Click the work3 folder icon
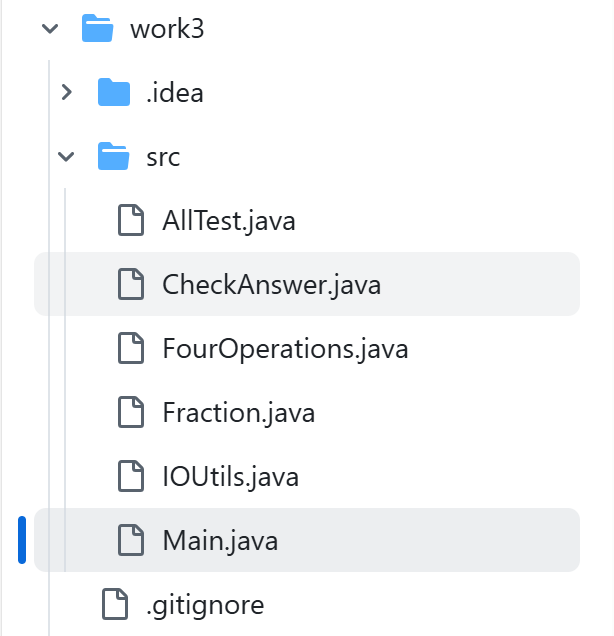This screenshot has width=614, height=636. point(97,29)
